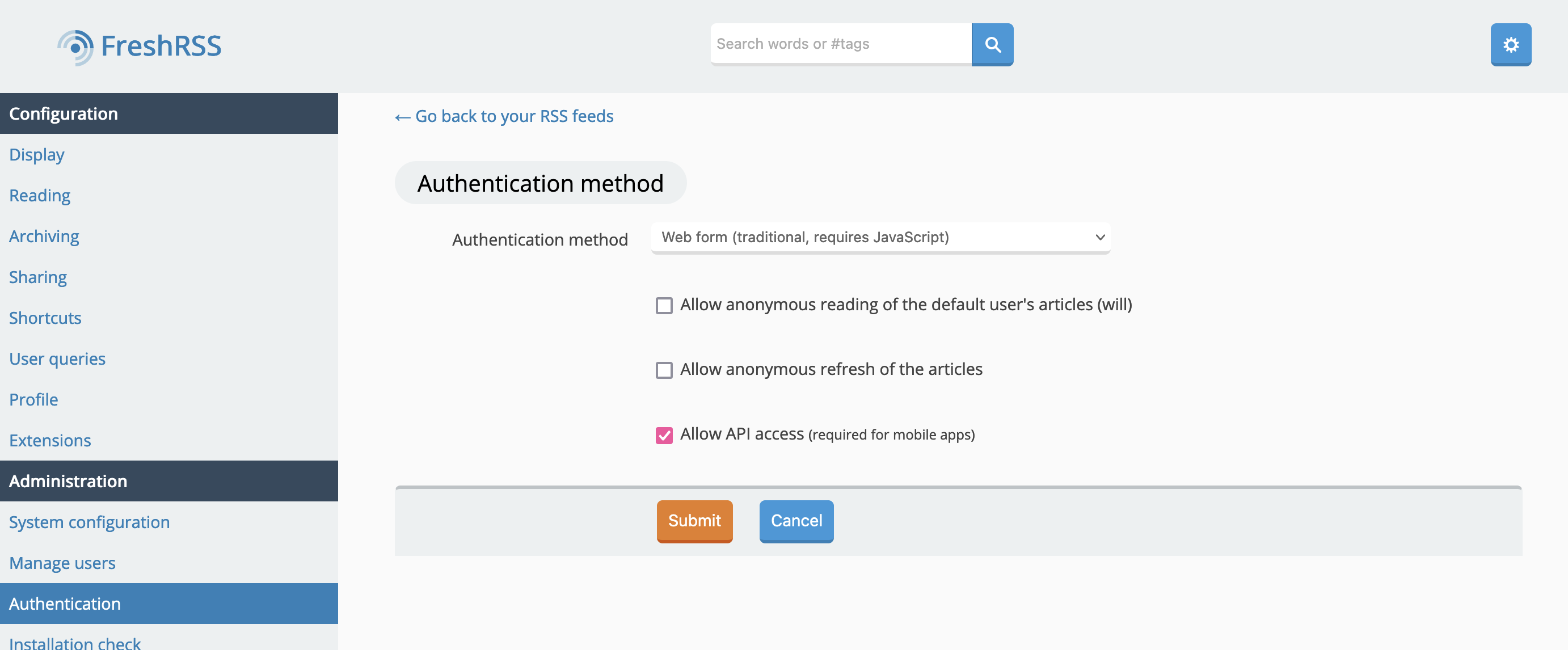The image size is (1568, 650).
Task: Click the search magnifier button
Action: [x=992, y=44]
